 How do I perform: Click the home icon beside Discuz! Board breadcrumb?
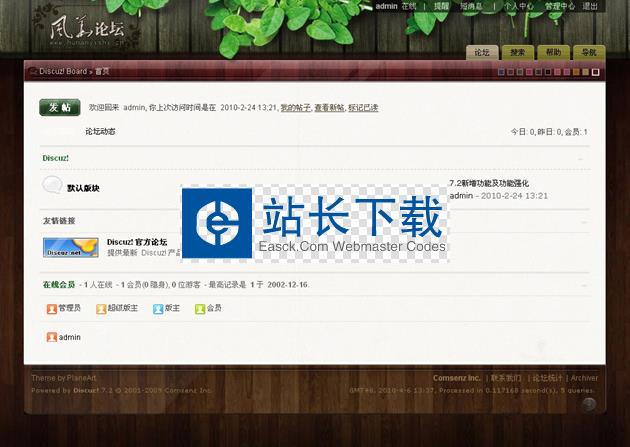coord(32,71)
